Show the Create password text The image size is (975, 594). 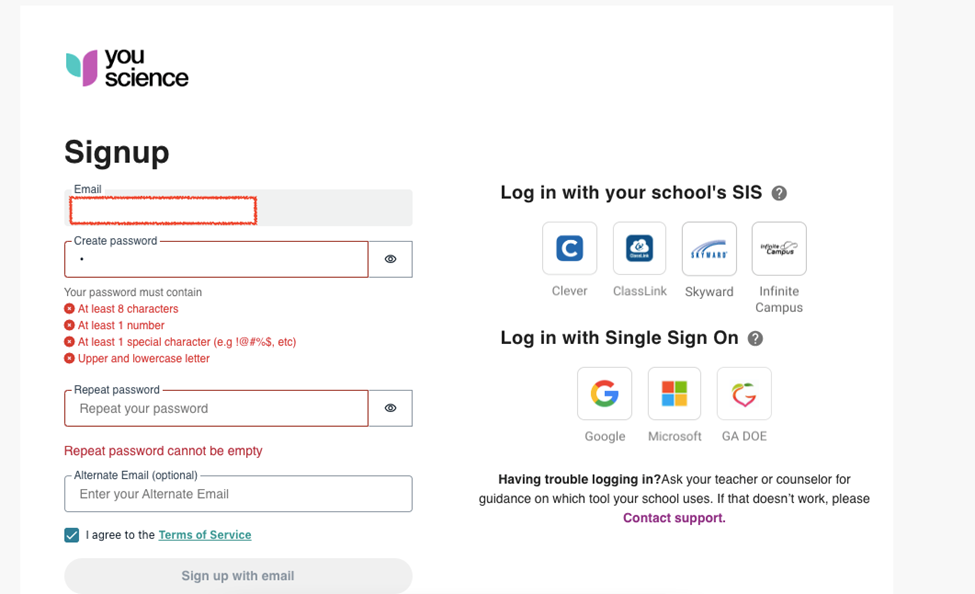pyautogui.click(x=390, y=259)
